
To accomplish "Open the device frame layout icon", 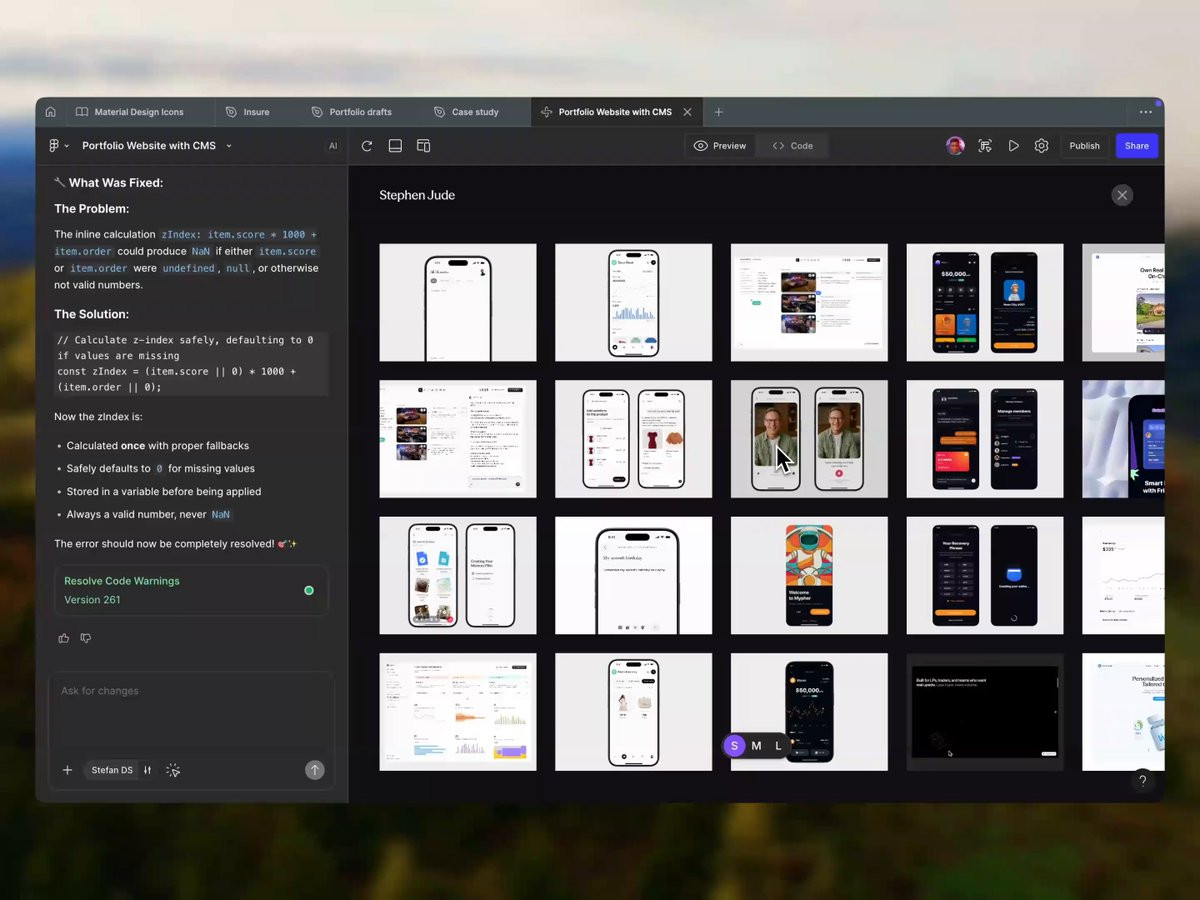I will click(x=423, y=146).
